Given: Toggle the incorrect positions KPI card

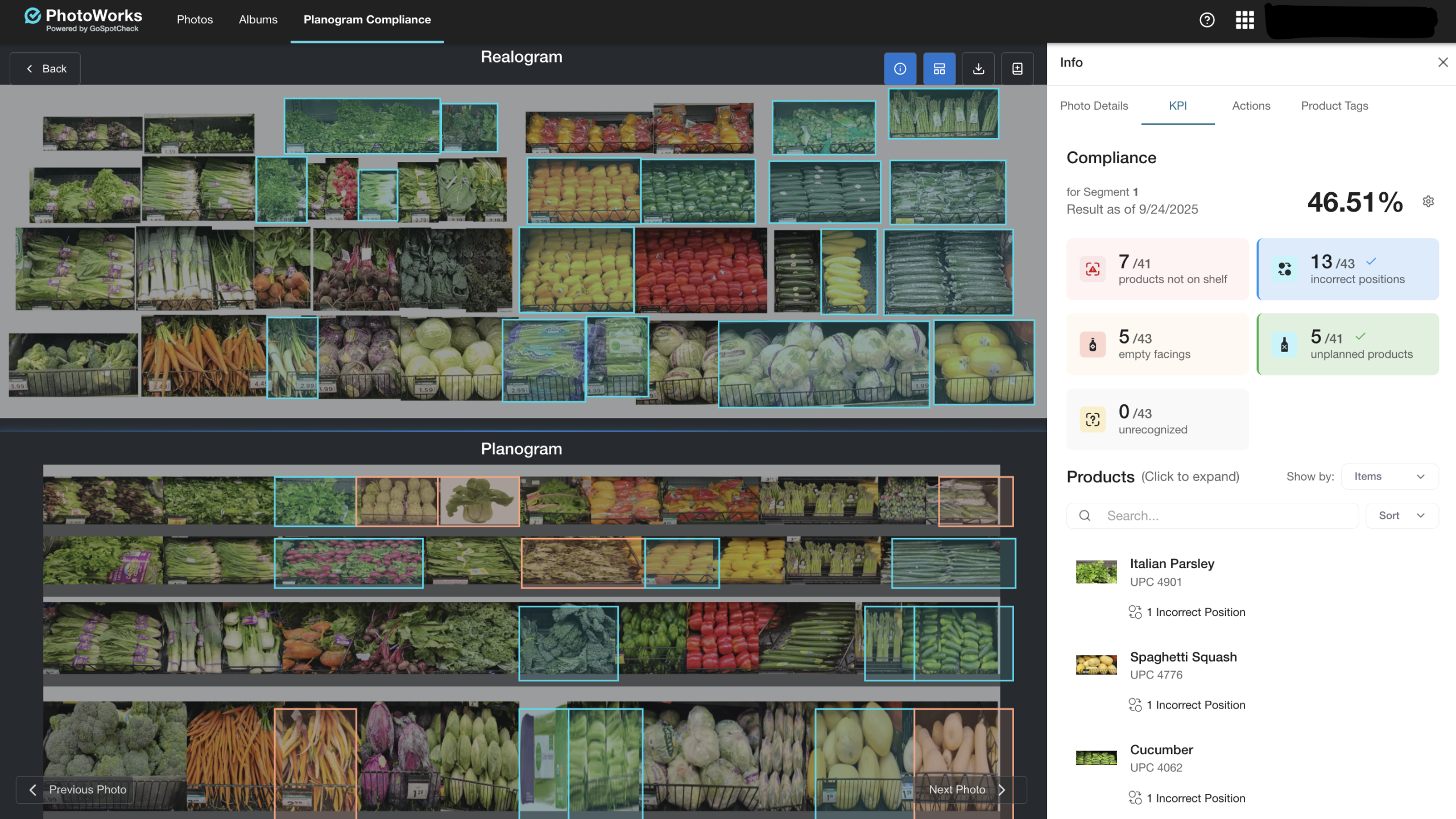Looking at the screenshot, I should click(x=1347, y=269).
